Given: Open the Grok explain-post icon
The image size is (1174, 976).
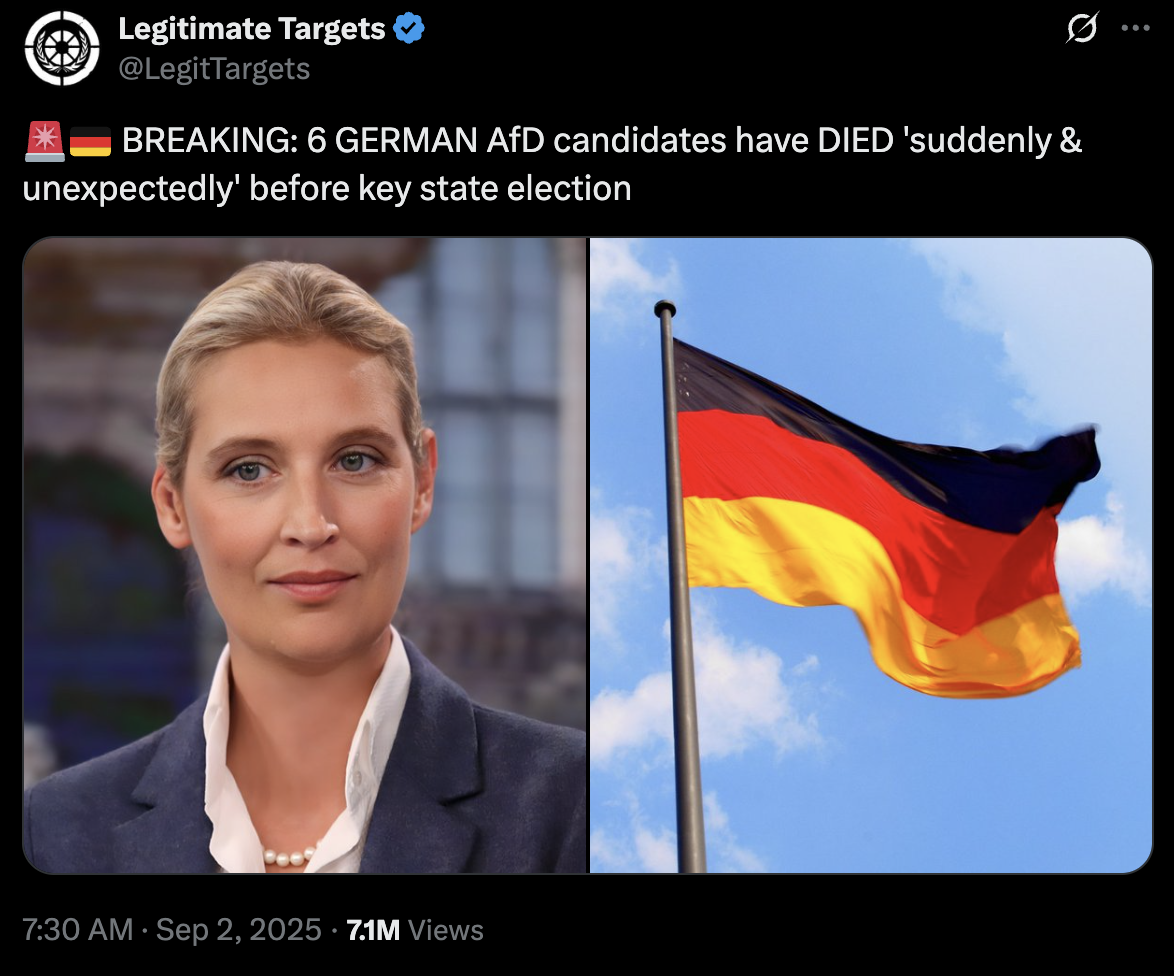Looking at the screenshot, I should coord(1082,28).
